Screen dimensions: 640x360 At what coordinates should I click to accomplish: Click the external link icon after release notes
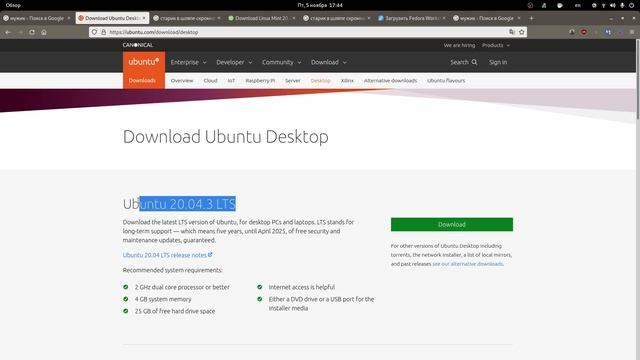tap(210, 254)
